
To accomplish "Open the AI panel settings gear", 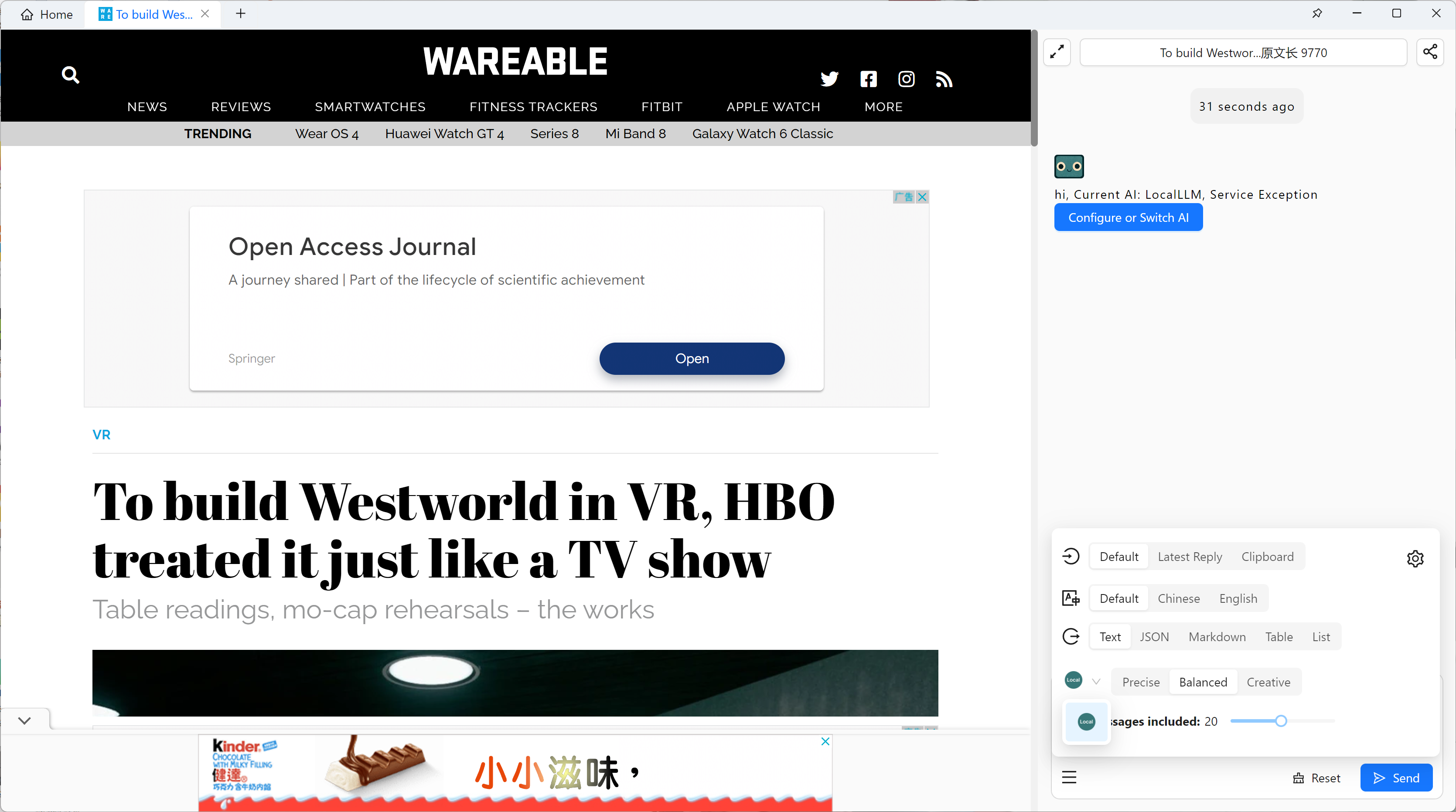I will click(1415, 558).
